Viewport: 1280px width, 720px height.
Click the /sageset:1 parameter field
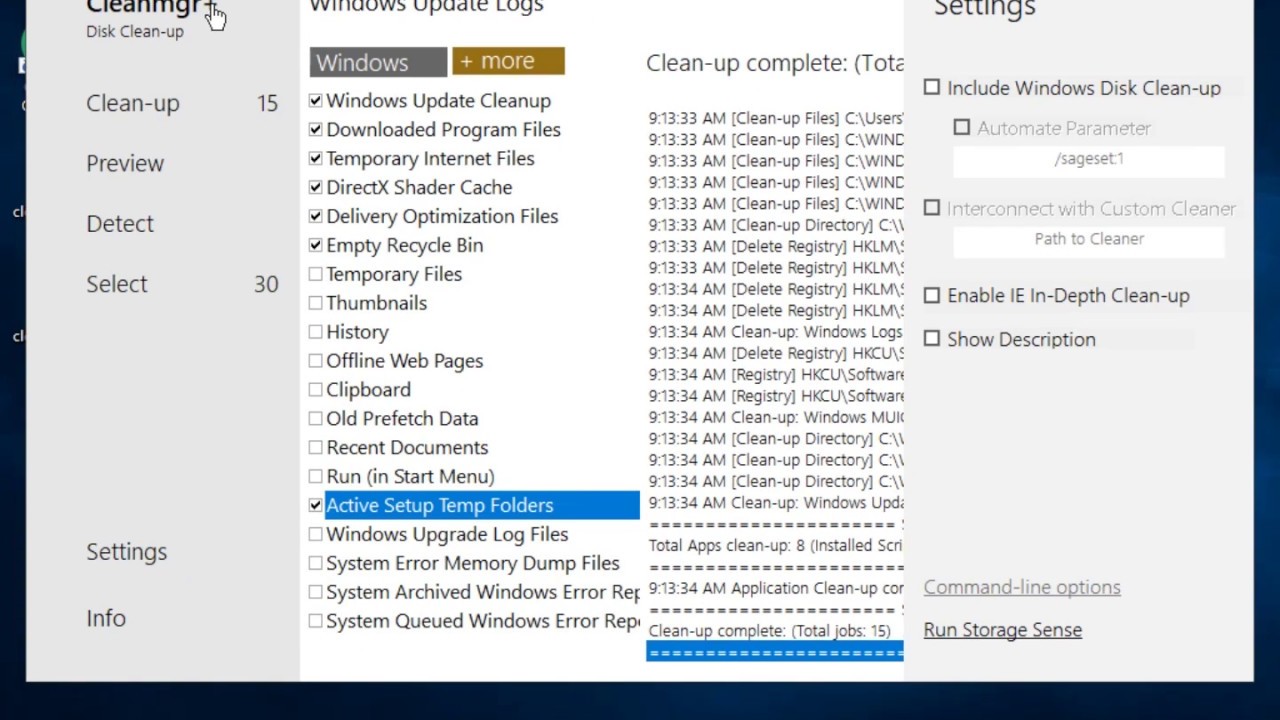(1088, 159)
